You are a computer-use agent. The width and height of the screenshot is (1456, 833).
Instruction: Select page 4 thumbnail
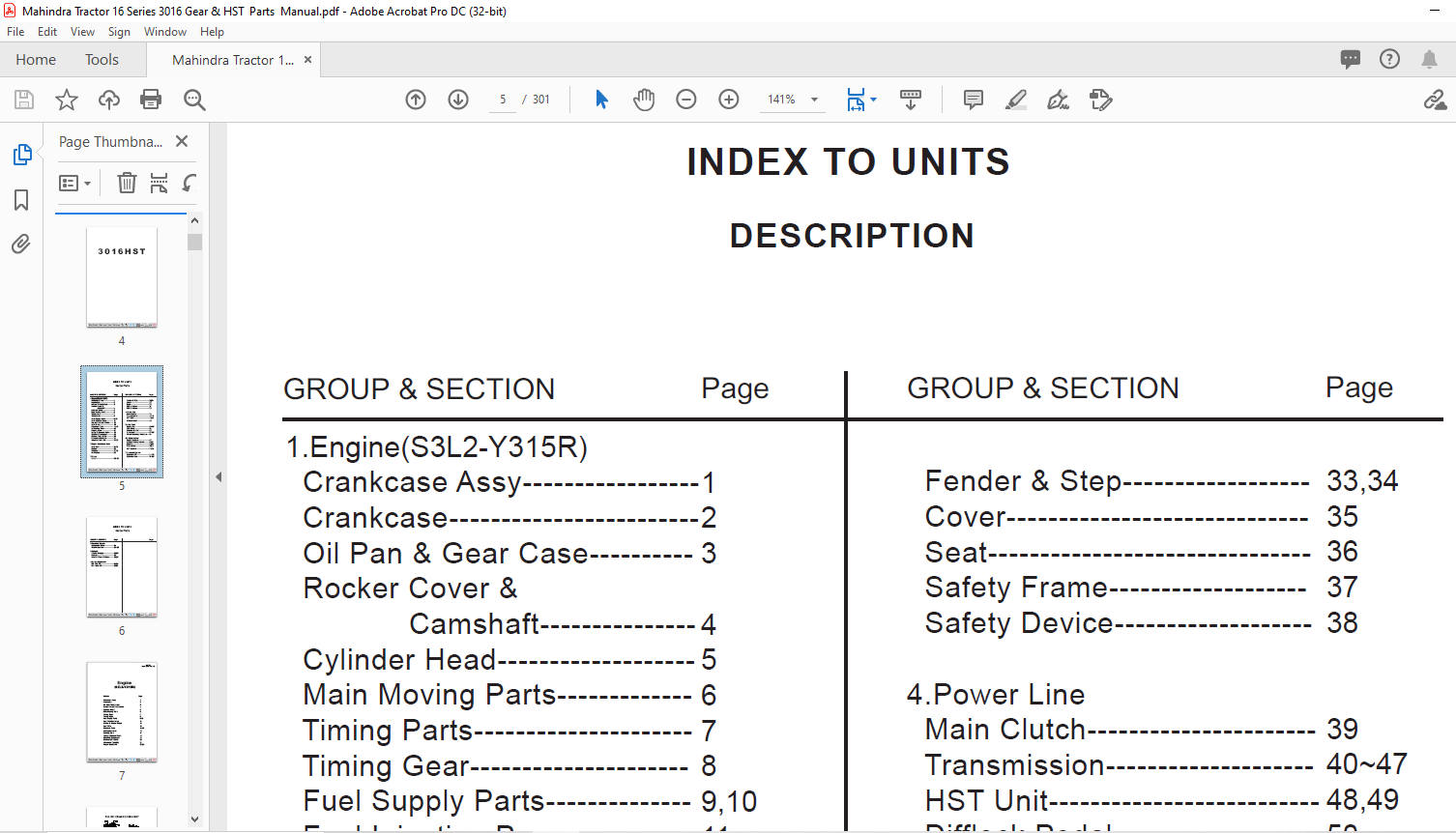(x=122, y=277)
